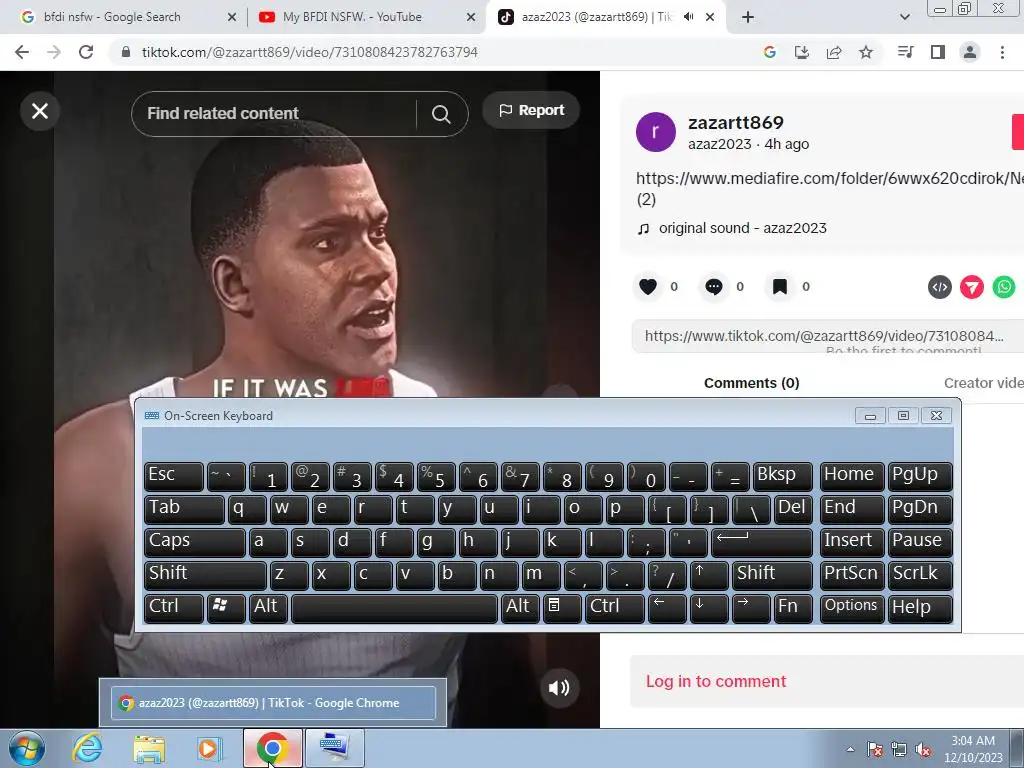Switch to bfdi nsfw - Google Search tab

(124, 17)
